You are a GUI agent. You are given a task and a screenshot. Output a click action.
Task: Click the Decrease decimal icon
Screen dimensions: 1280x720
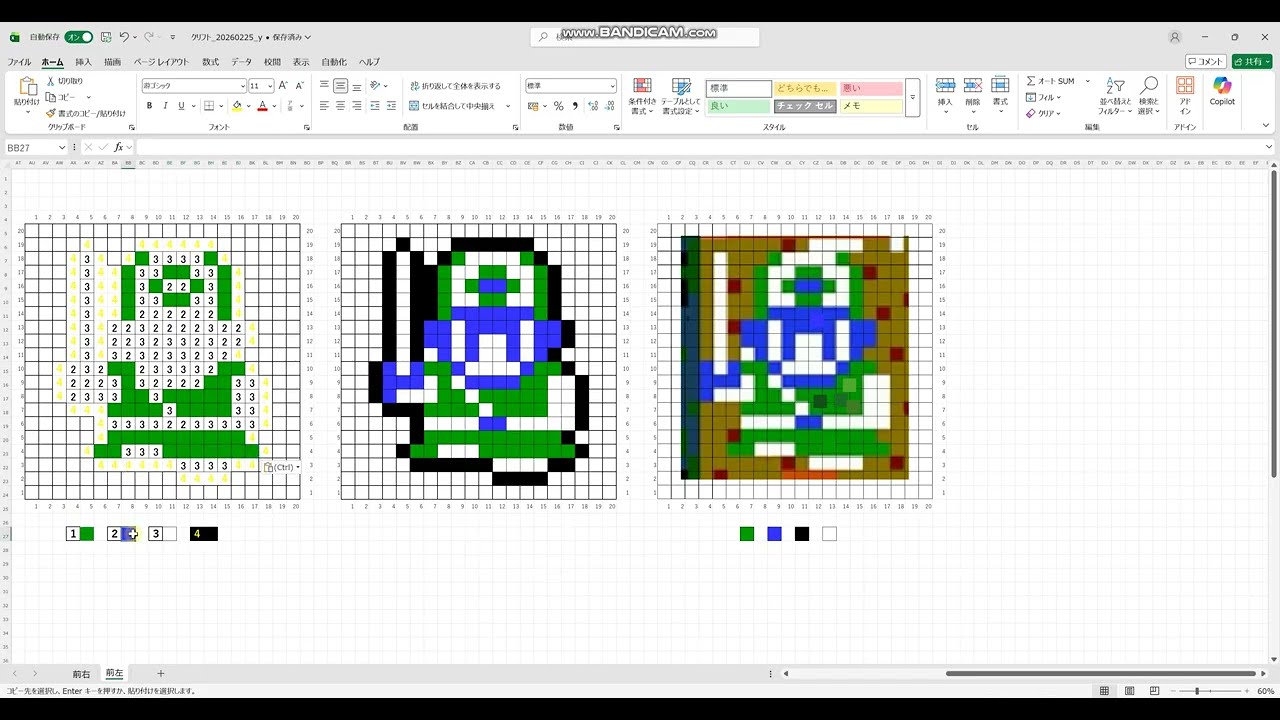click(x=609, y=106)
